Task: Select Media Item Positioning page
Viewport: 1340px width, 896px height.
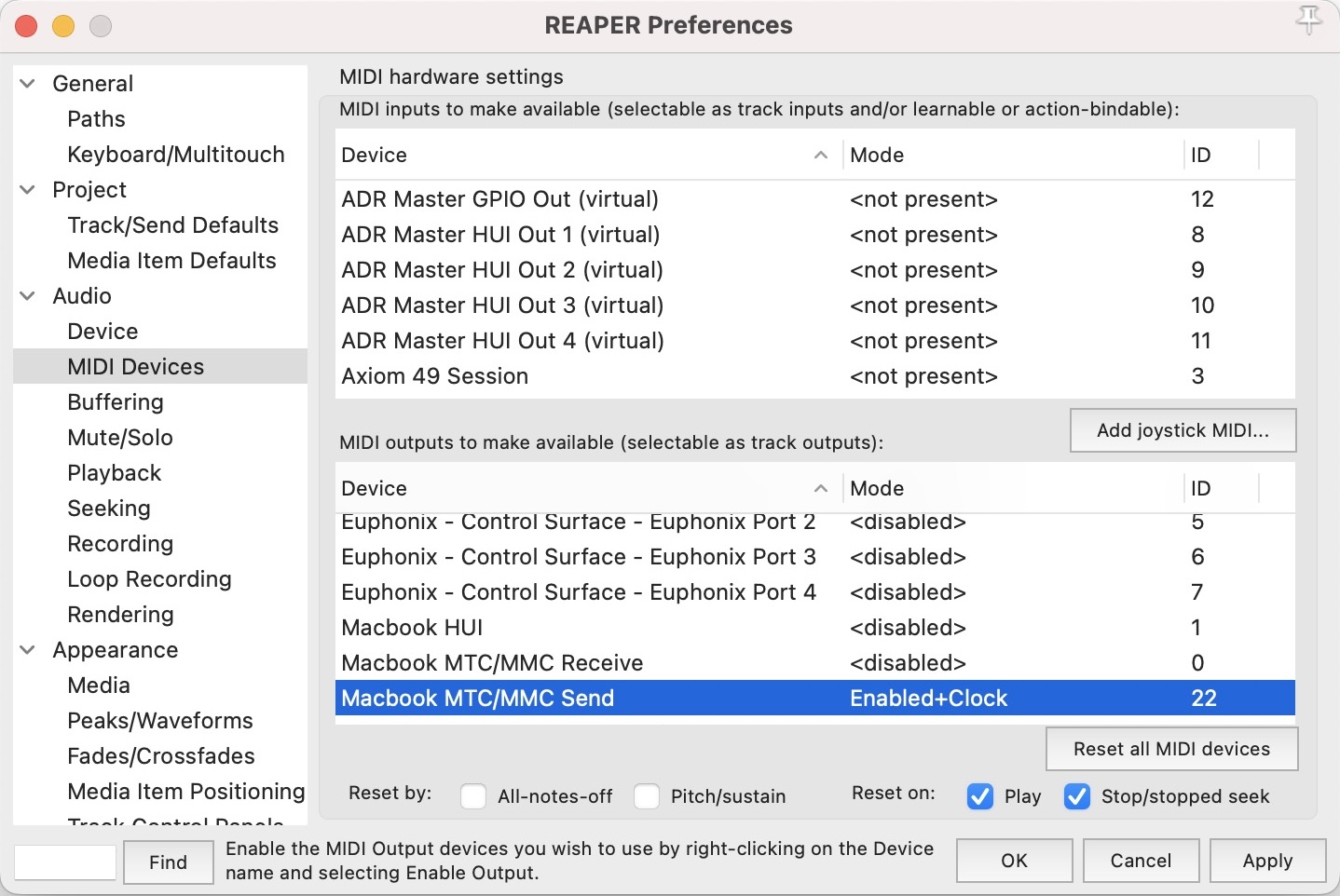Action: click(186, 792)
